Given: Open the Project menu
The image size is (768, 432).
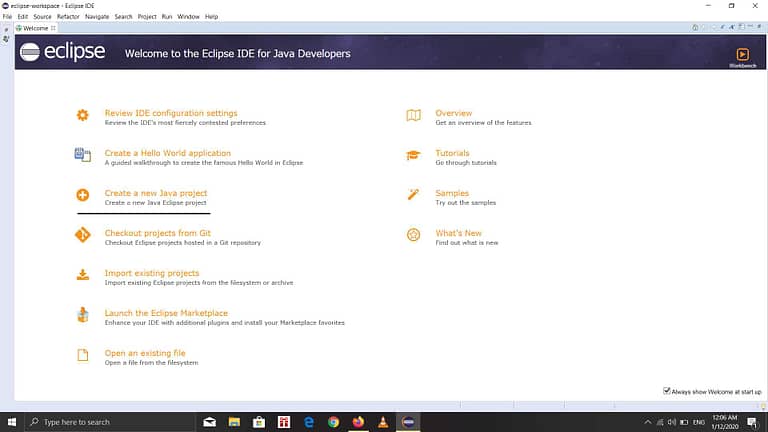Looking at the screenshot, I should 147,17.
